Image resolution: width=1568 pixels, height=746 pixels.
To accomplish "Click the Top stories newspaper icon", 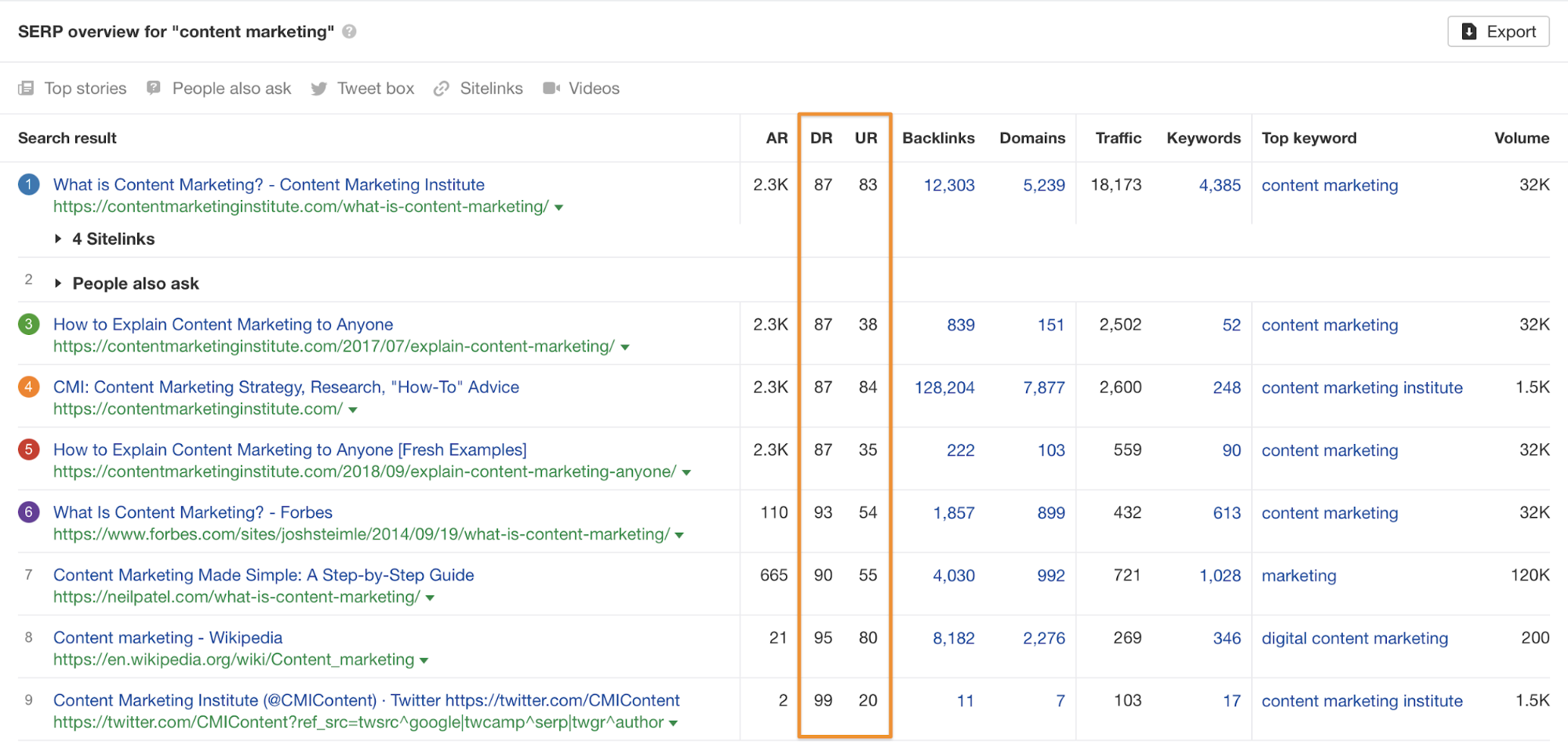I will click(26, 88).
